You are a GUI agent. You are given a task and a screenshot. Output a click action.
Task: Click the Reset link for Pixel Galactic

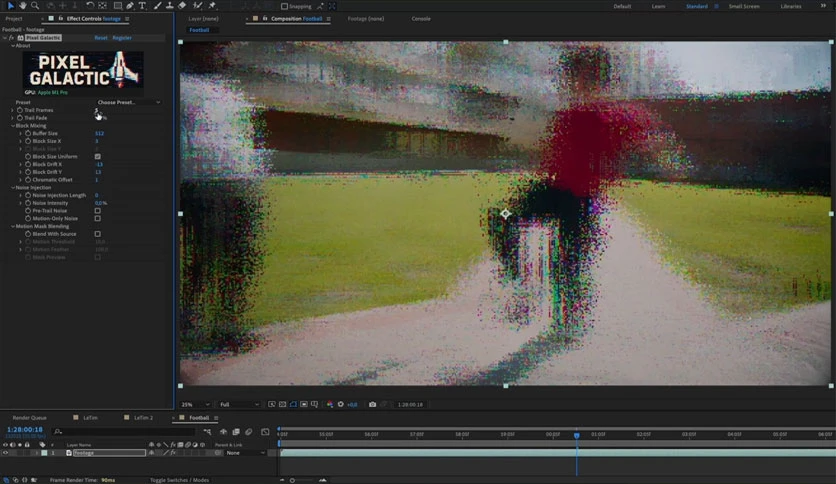pyautogui.click(x=101, y=38)
